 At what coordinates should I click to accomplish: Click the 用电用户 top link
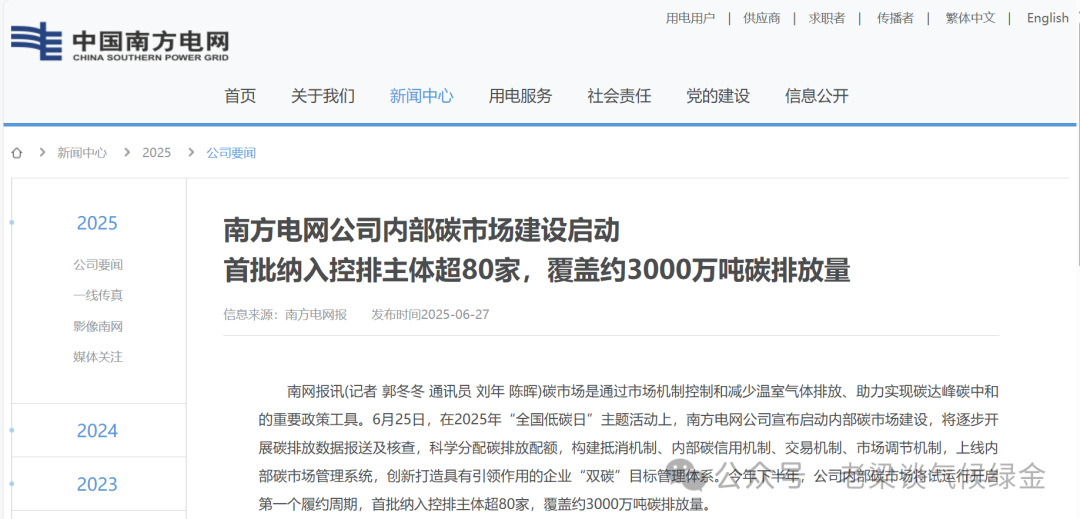click(690, 19)
